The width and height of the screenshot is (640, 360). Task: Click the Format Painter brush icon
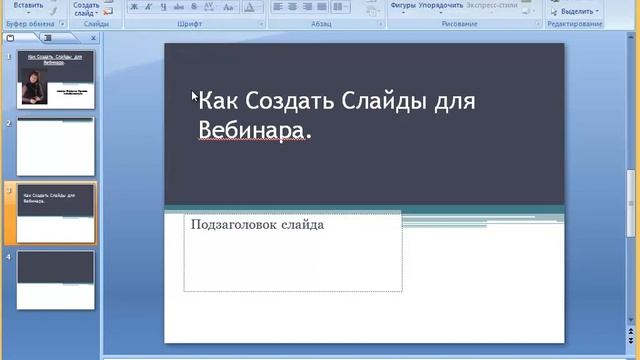point(53,11)
